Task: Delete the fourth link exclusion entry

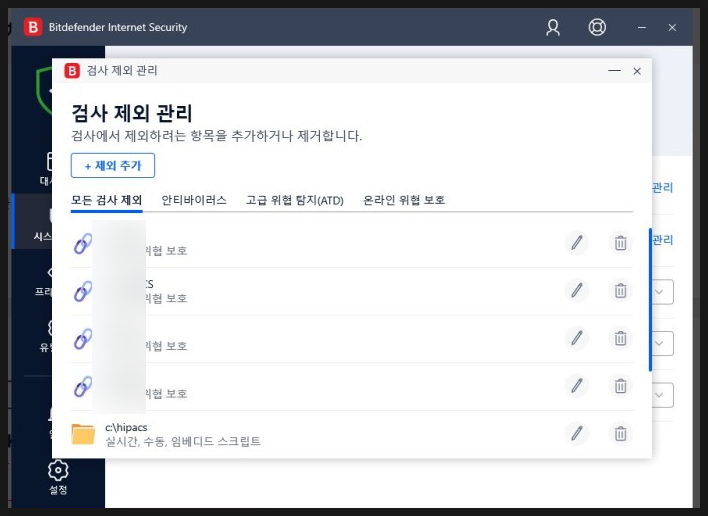Action: point(620,386)
